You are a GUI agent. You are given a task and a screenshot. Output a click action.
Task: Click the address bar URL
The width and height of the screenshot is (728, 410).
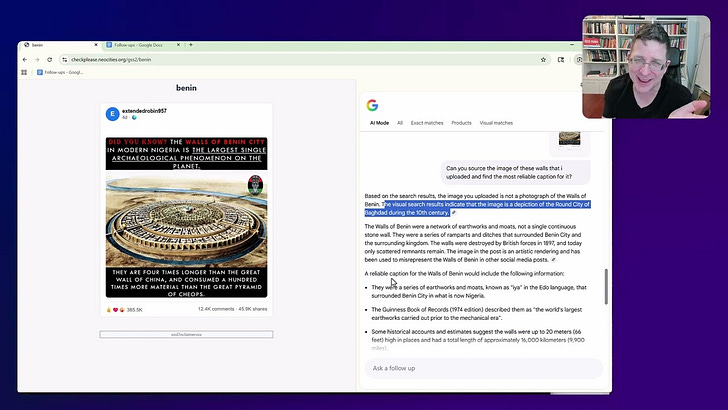pos(111,59)
